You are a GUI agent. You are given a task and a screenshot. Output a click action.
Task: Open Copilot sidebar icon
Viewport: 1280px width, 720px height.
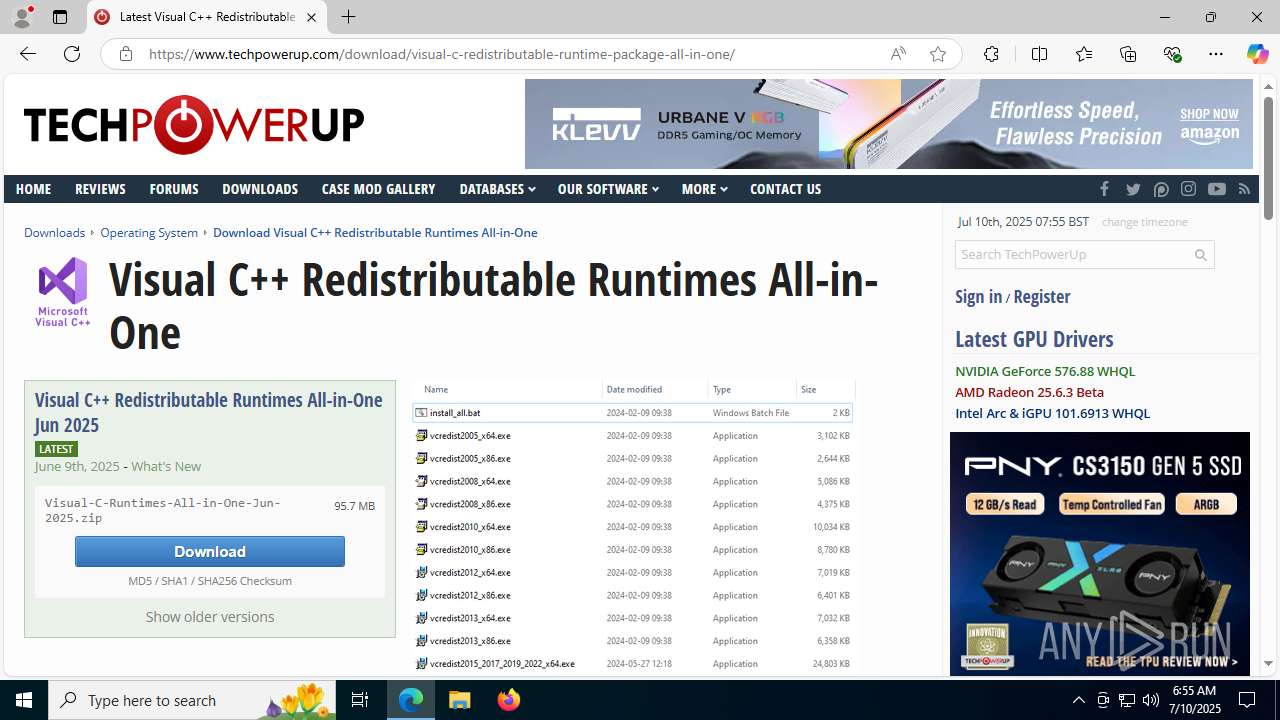[1257, 54]
